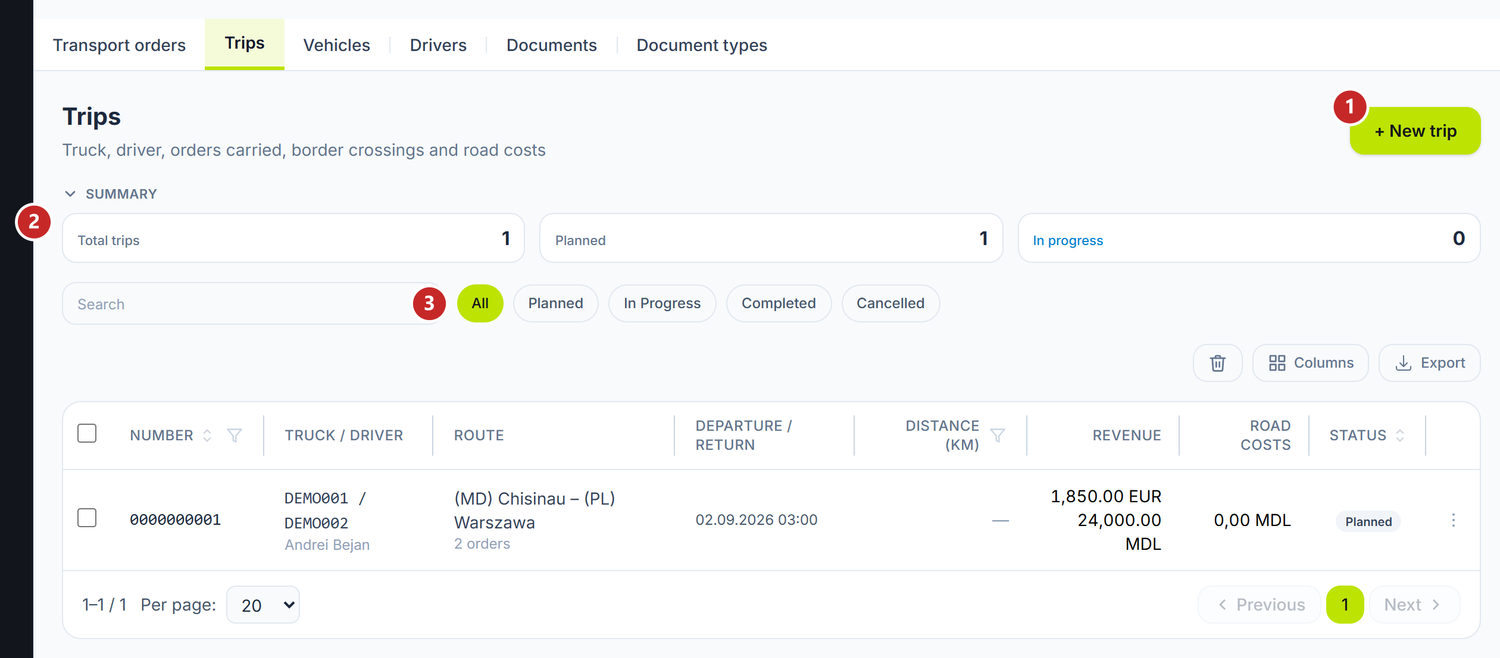Select page 1 in pagination
Viewport: 1500px width, 658px height.
tap(1345, 604)
